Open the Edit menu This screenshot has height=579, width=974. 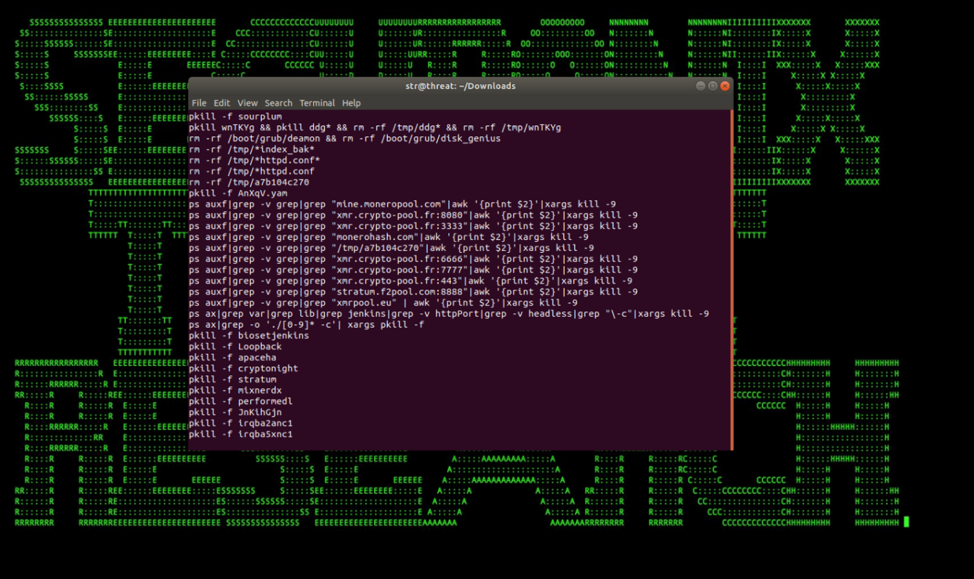(221, 103)
